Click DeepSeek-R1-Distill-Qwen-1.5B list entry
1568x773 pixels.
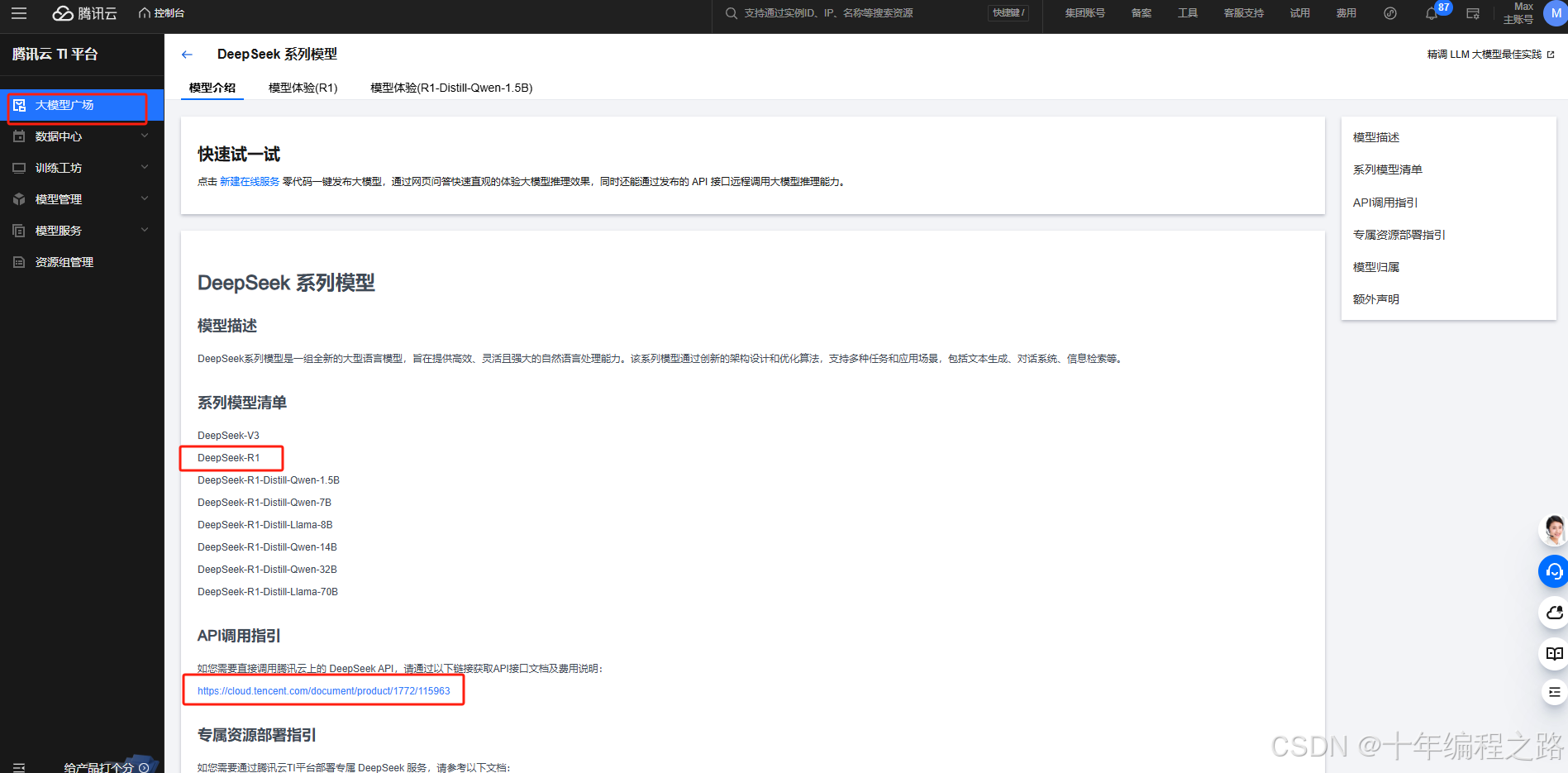(x=269, y=480)
